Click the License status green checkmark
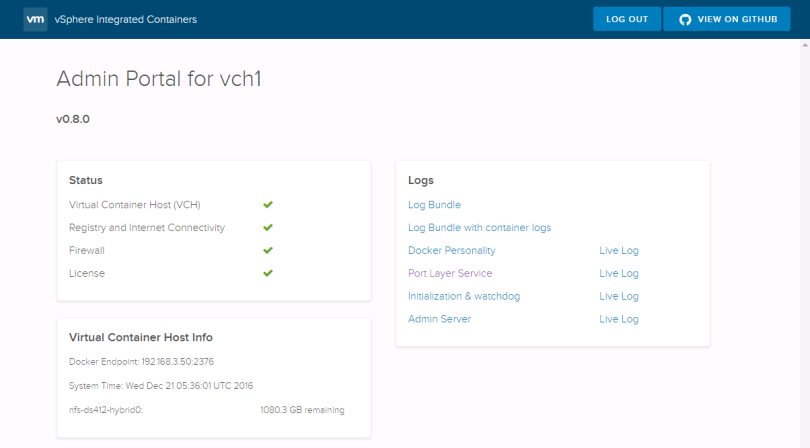 click(x=268, y=273)
